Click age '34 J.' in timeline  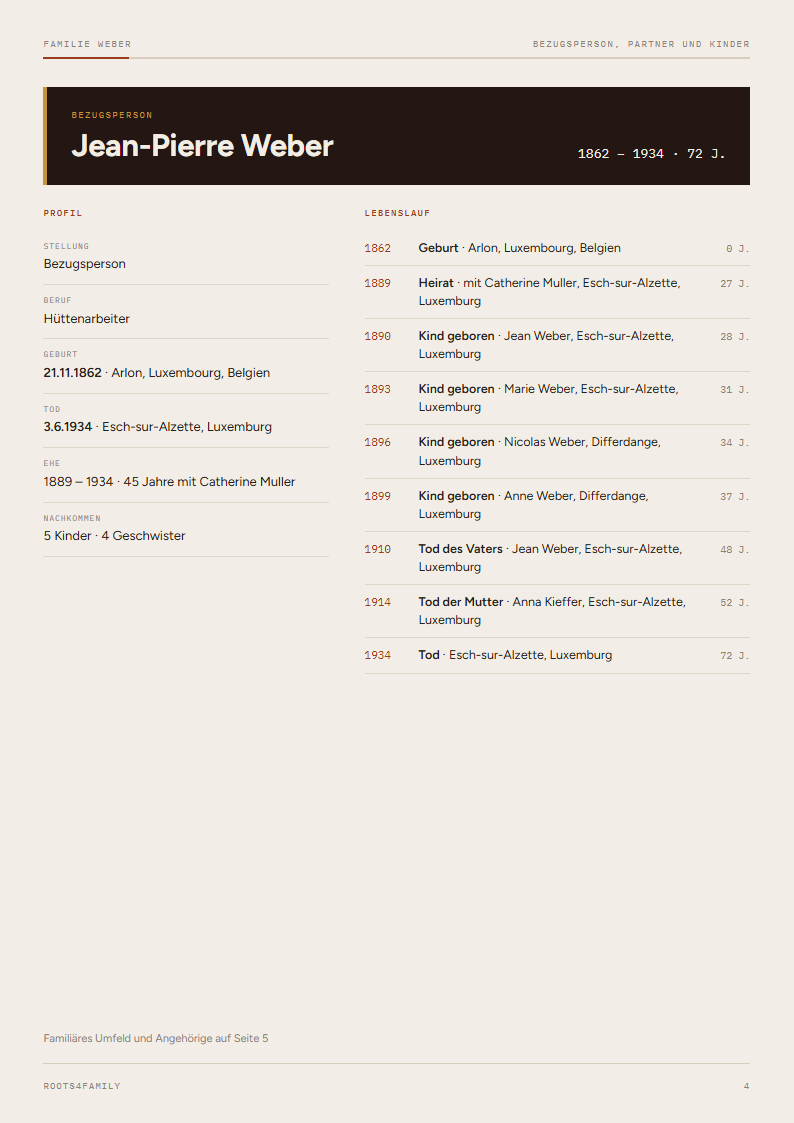pos(735,443)
